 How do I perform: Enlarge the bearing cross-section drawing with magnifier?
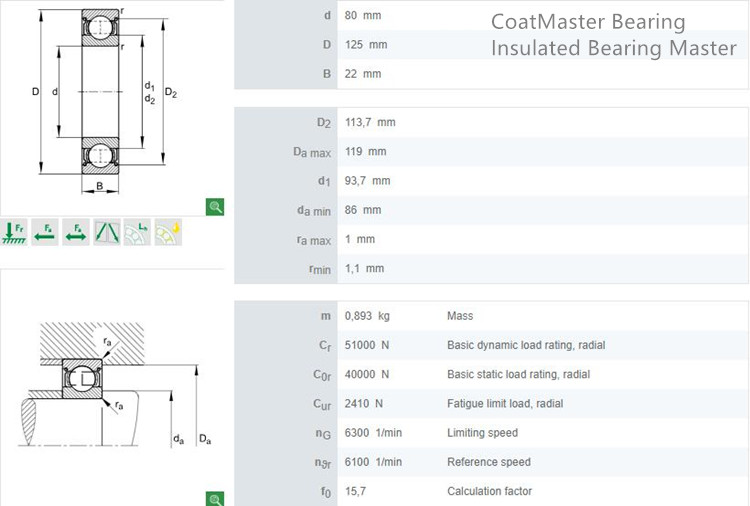click(215, 207)
